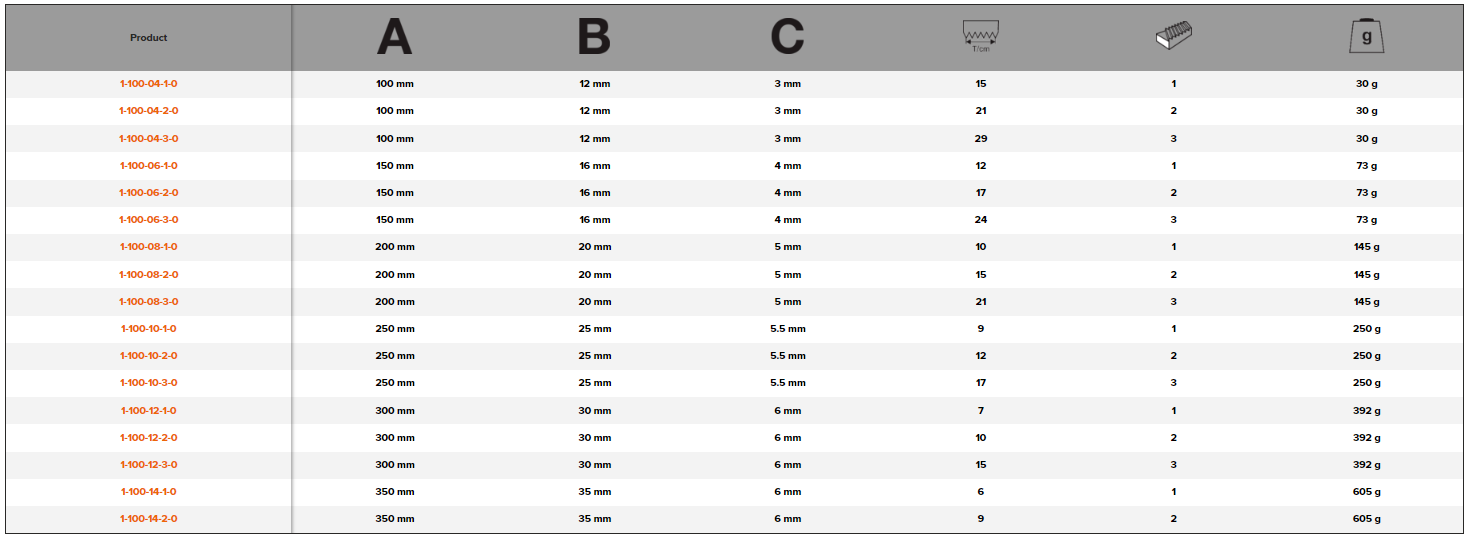Screen dimensions: 1470x539
Task: Open product link 1-100-06-1-0
Action: click(x=148, y=166)
